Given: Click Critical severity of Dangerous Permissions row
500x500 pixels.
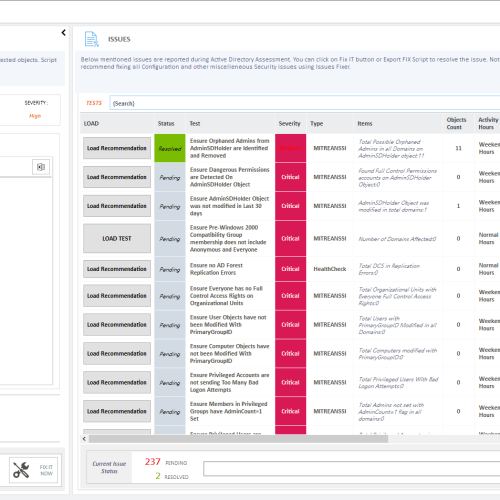Looking at the screenshot, I should click(x=290, y=177).
